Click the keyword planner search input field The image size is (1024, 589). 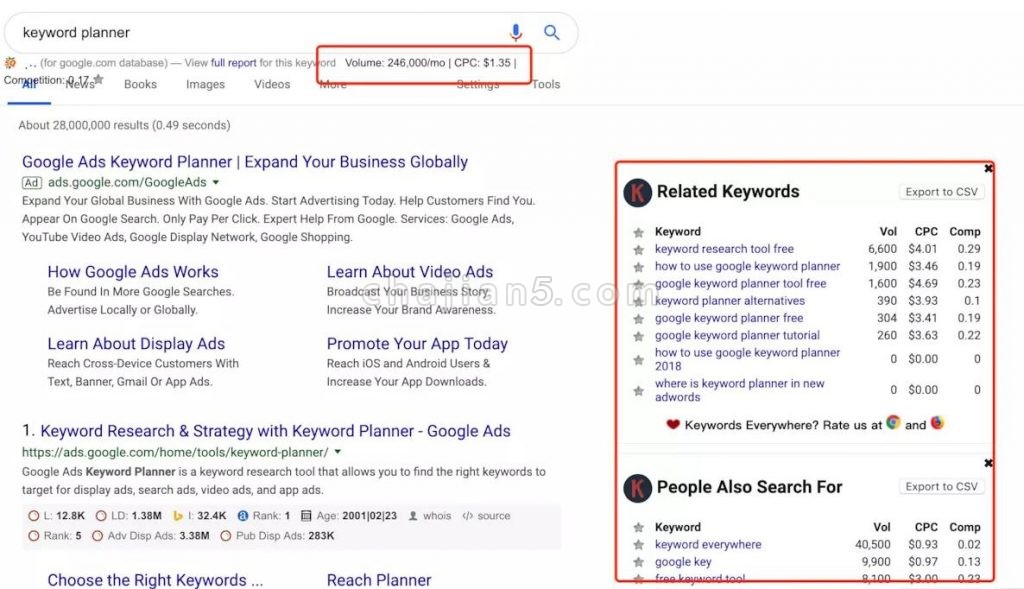point(250,33)
